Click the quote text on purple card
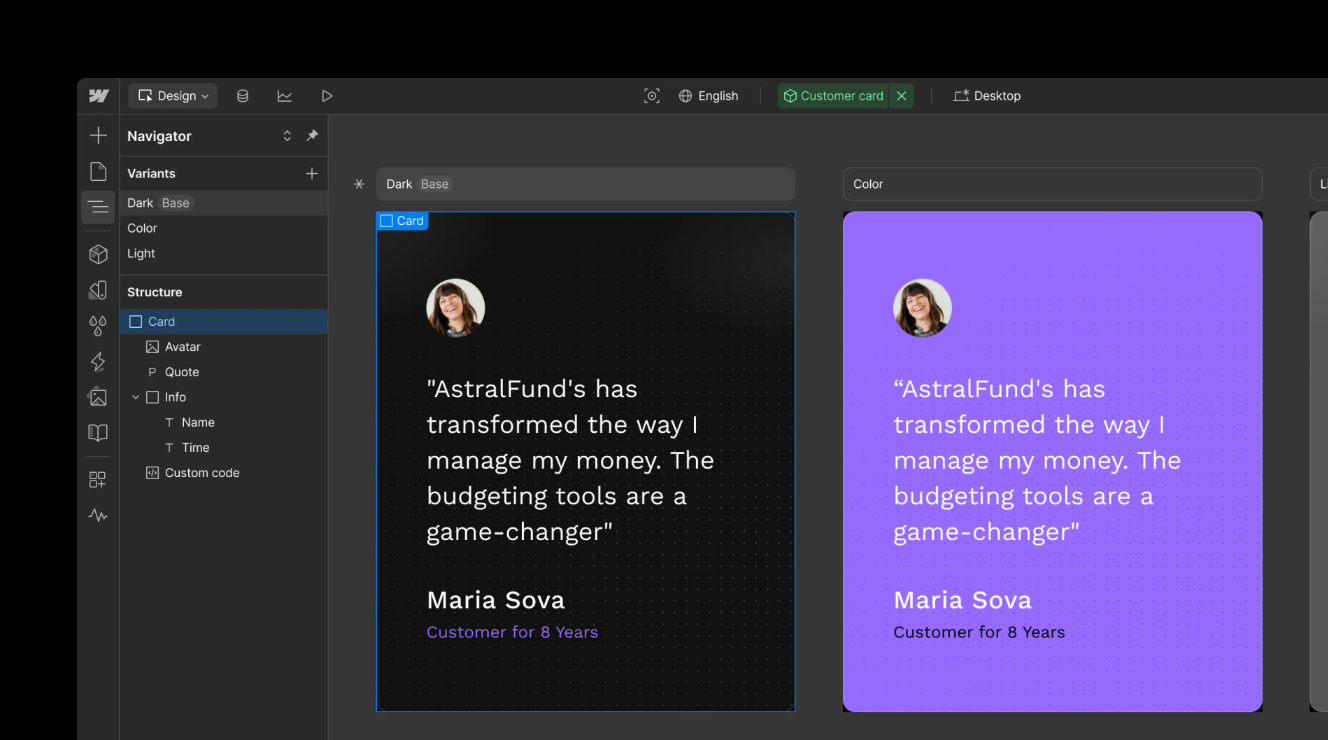This screenshot has height=740, width=1328. 1037,460
